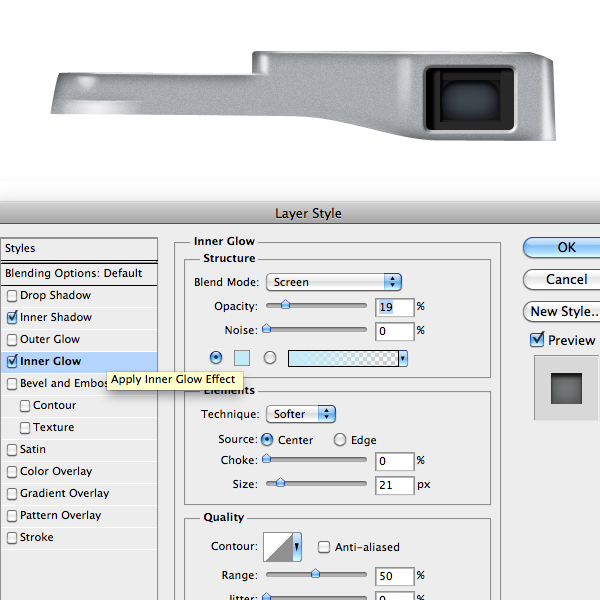Image resolution: width=600 pixels, height=600 pixels.
Task: Select the Satin row label
Action: tap(33, 449)
